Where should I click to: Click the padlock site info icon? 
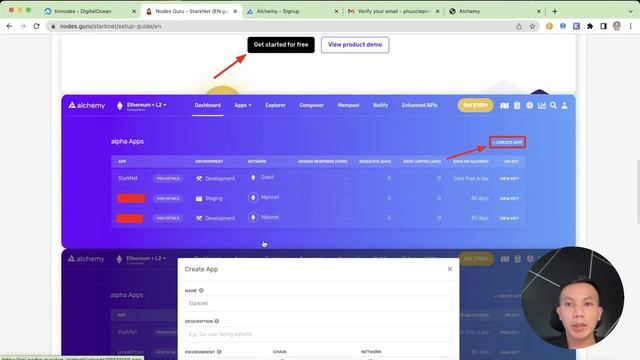coord(53,26)
